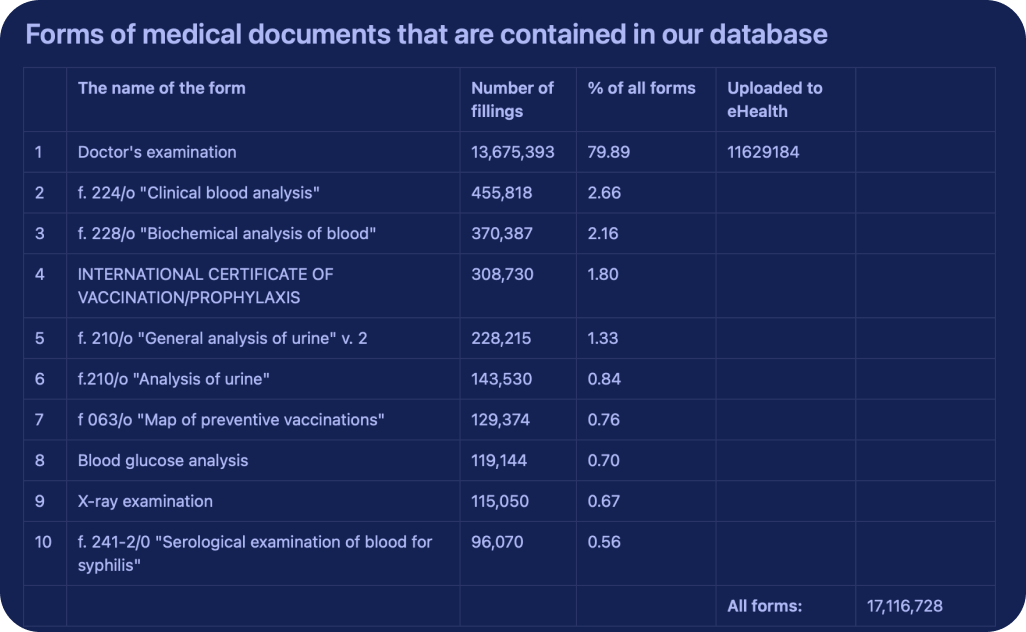
Task: Select the International Certificate of Vaccination row
Action: click(x=205, y=286)
